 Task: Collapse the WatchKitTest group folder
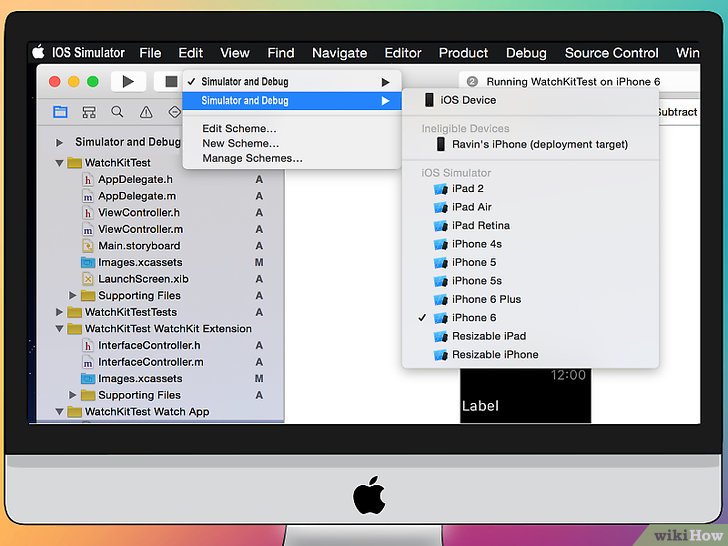[x=60, y=163]
